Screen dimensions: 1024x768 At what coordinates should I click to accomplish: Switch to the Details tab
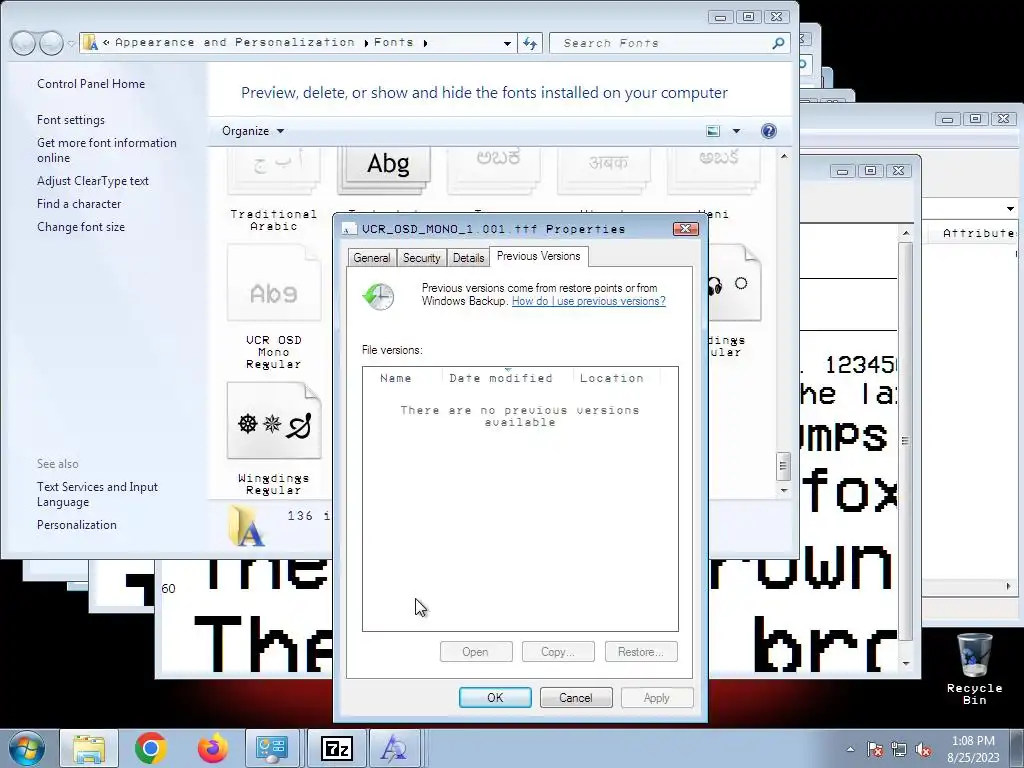coord(468,257)
